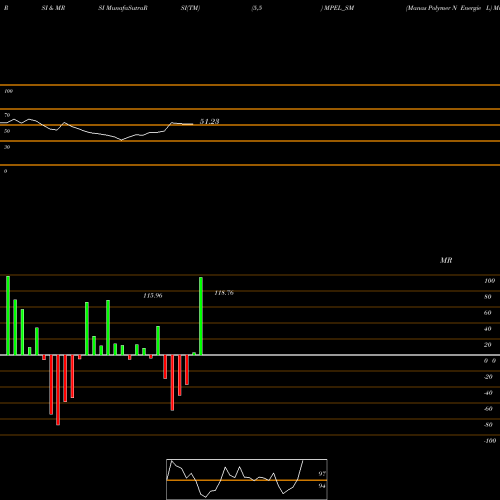Click the 'SI & MR' header text
The height and width of the screenshot is (500, 500).
coord(53,8)
